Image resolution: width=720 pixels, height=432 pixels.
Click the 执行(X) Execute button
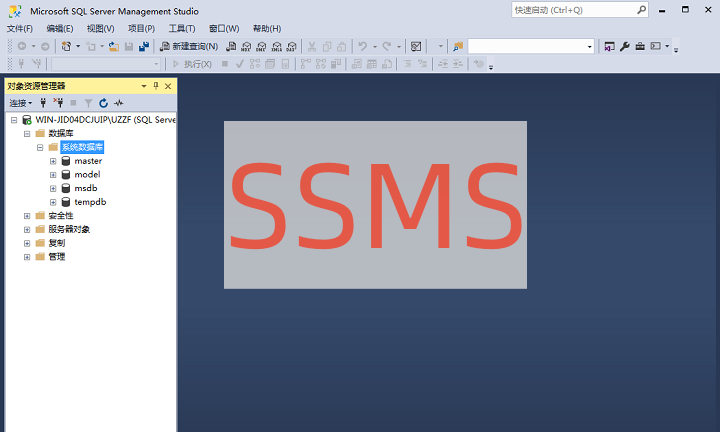(x=192, y=64)
